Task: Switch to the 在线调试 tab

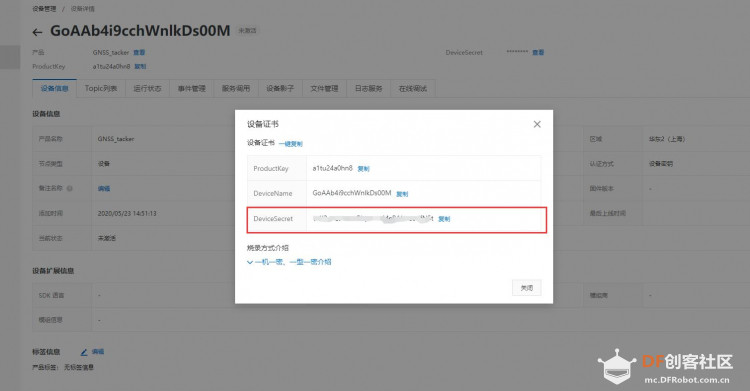Action: tap(413, 89)
